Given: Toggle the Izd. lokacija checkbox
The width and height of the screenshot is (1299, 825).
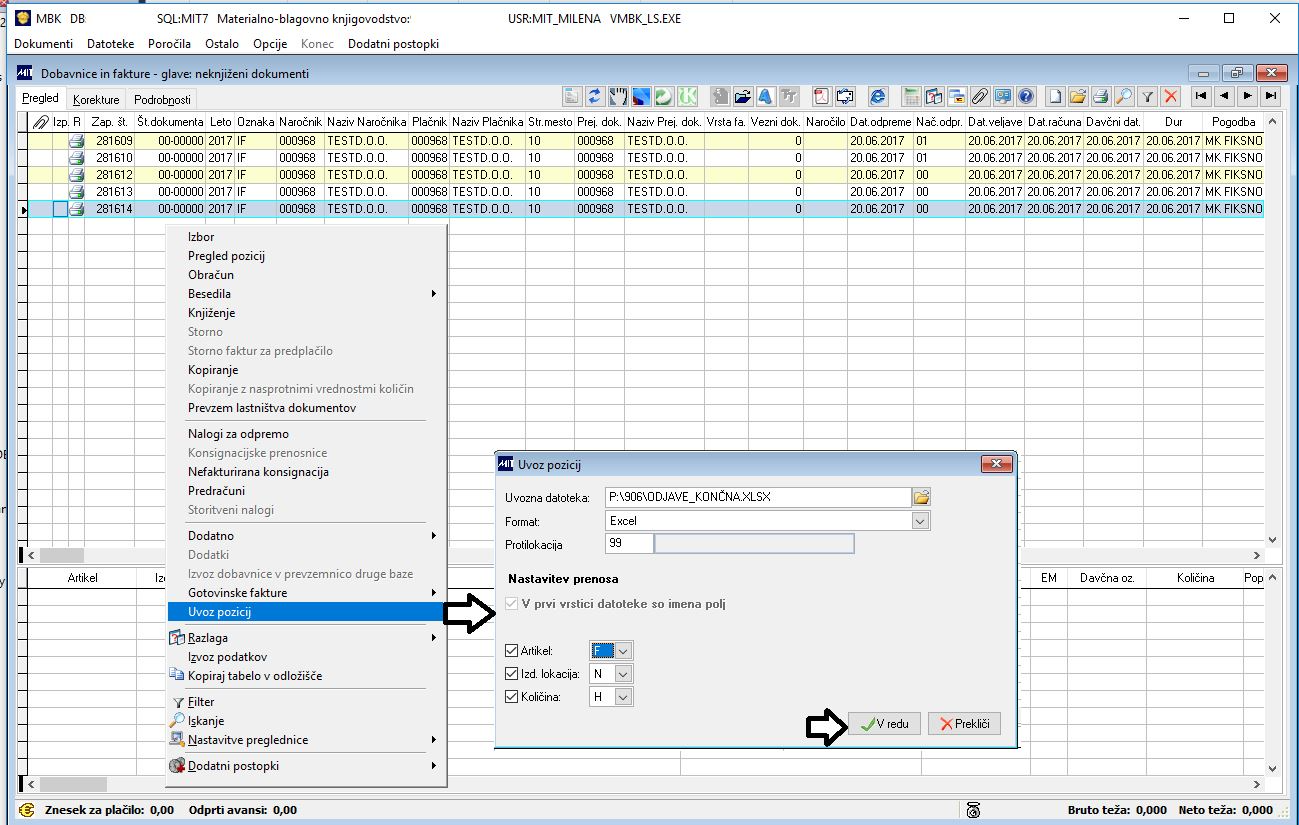Looking at the screenshot, I should pyautogui.click(x=512, y=674).
